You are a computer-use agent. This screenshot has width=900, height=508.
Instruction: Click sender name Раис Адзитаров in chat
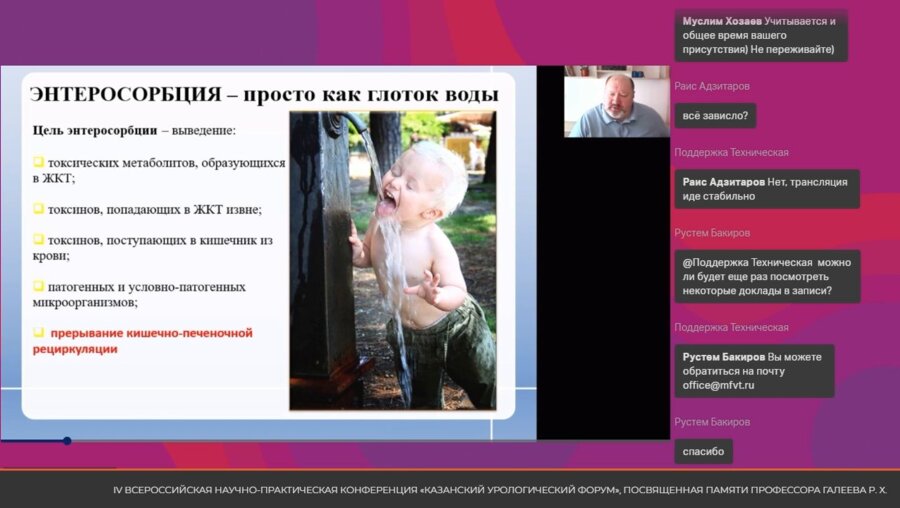712,86
